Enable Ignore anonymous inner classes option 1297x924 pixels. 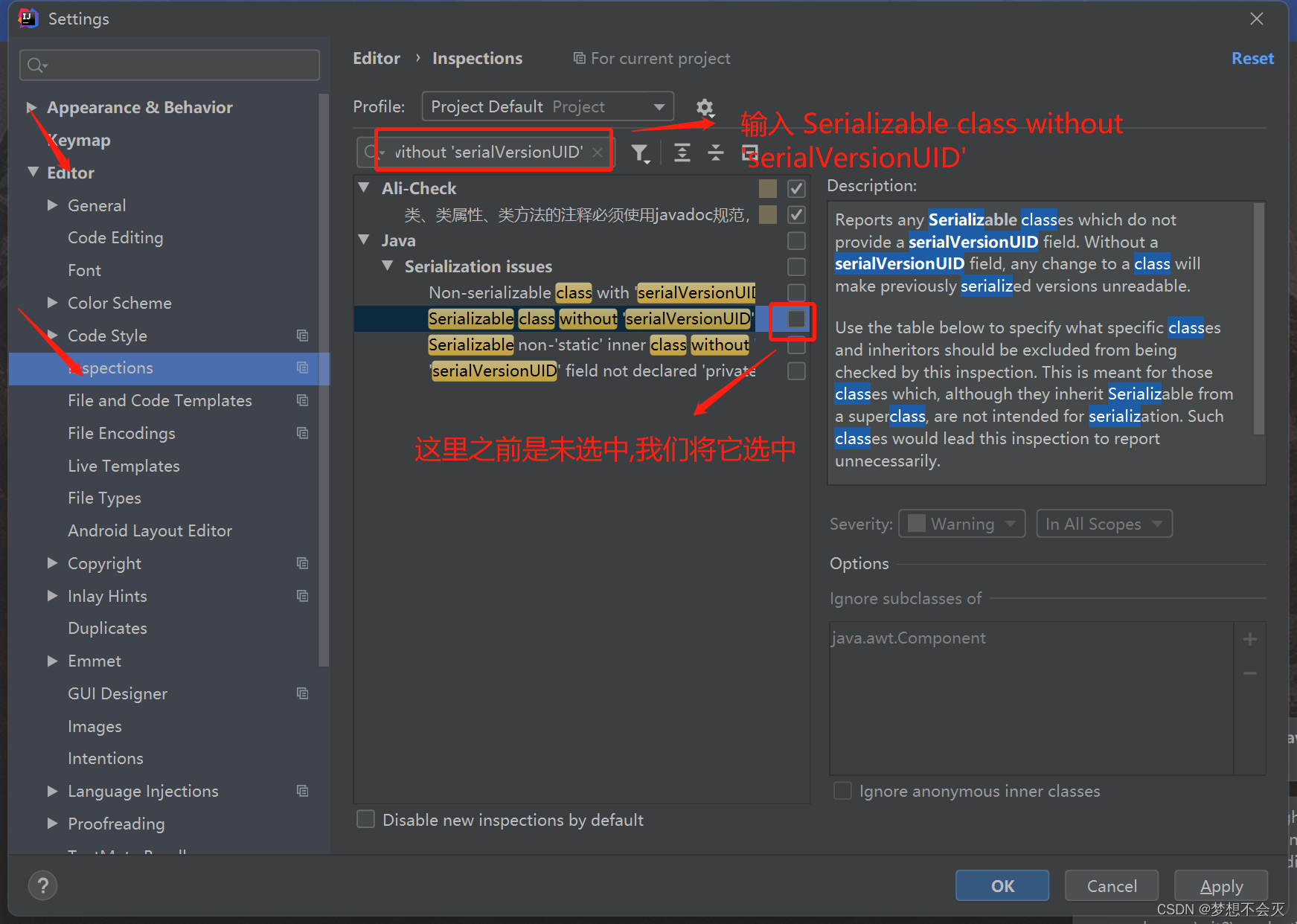[x=842, y=791]
